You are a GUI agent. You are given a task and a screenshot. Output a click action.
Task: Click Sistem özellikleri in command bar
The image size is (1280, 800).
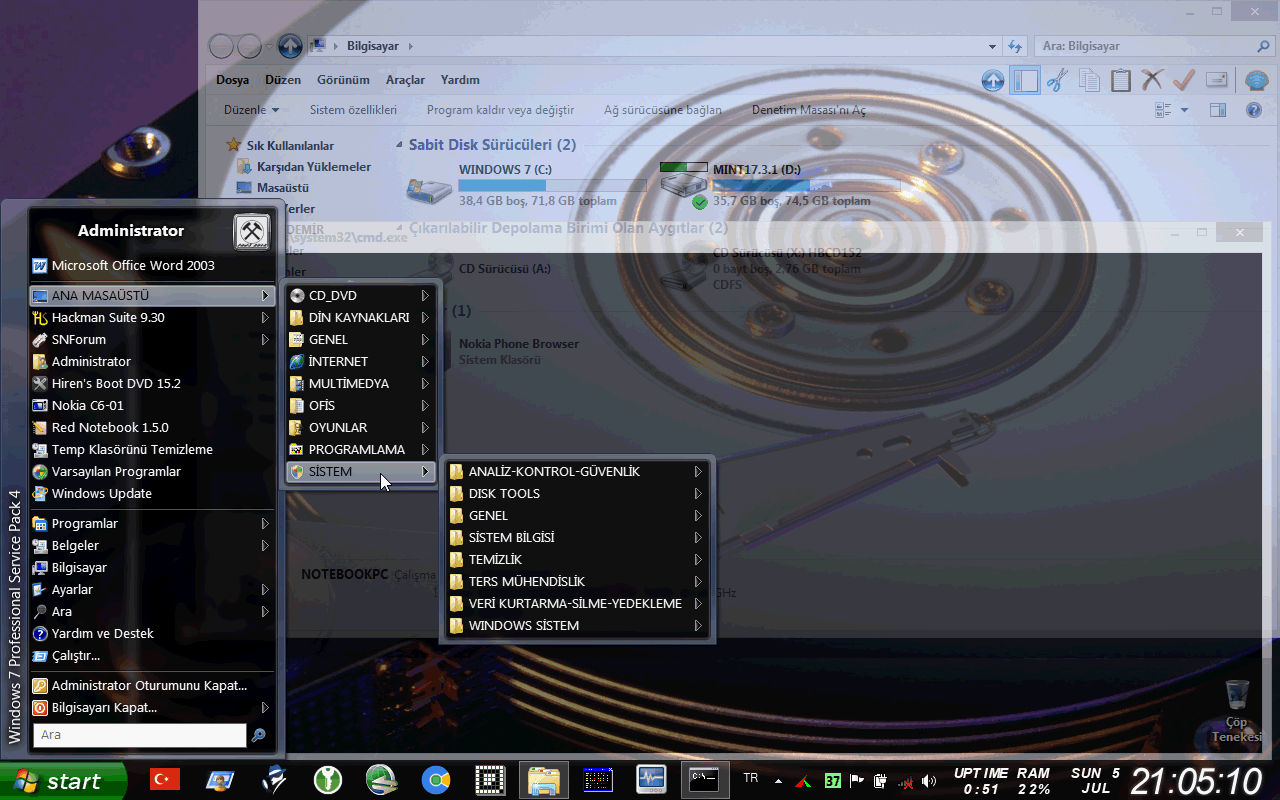[x=353, y=110]
